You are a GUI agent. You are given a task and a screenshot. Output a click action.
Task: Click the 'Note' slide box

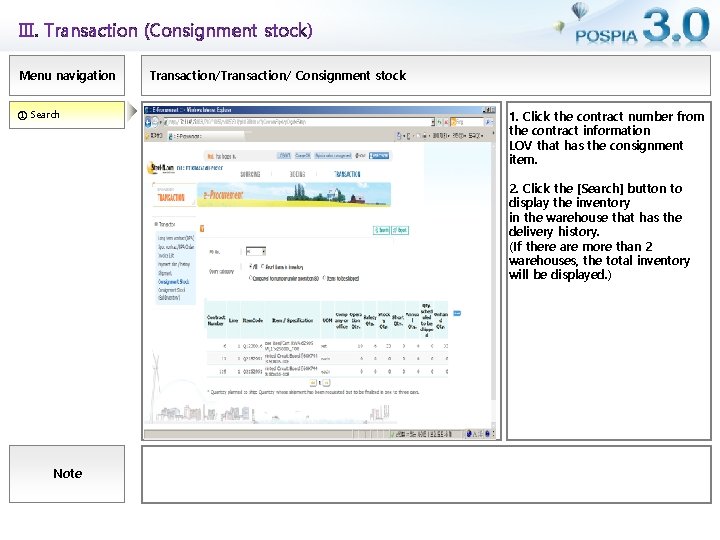[67, 474]
